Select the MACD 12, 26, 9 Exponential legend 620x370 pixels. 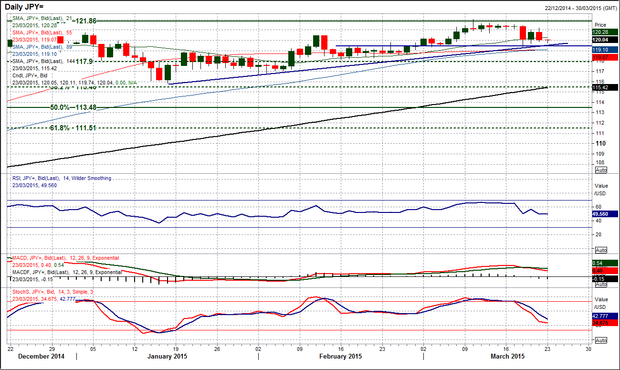(65, 258)
